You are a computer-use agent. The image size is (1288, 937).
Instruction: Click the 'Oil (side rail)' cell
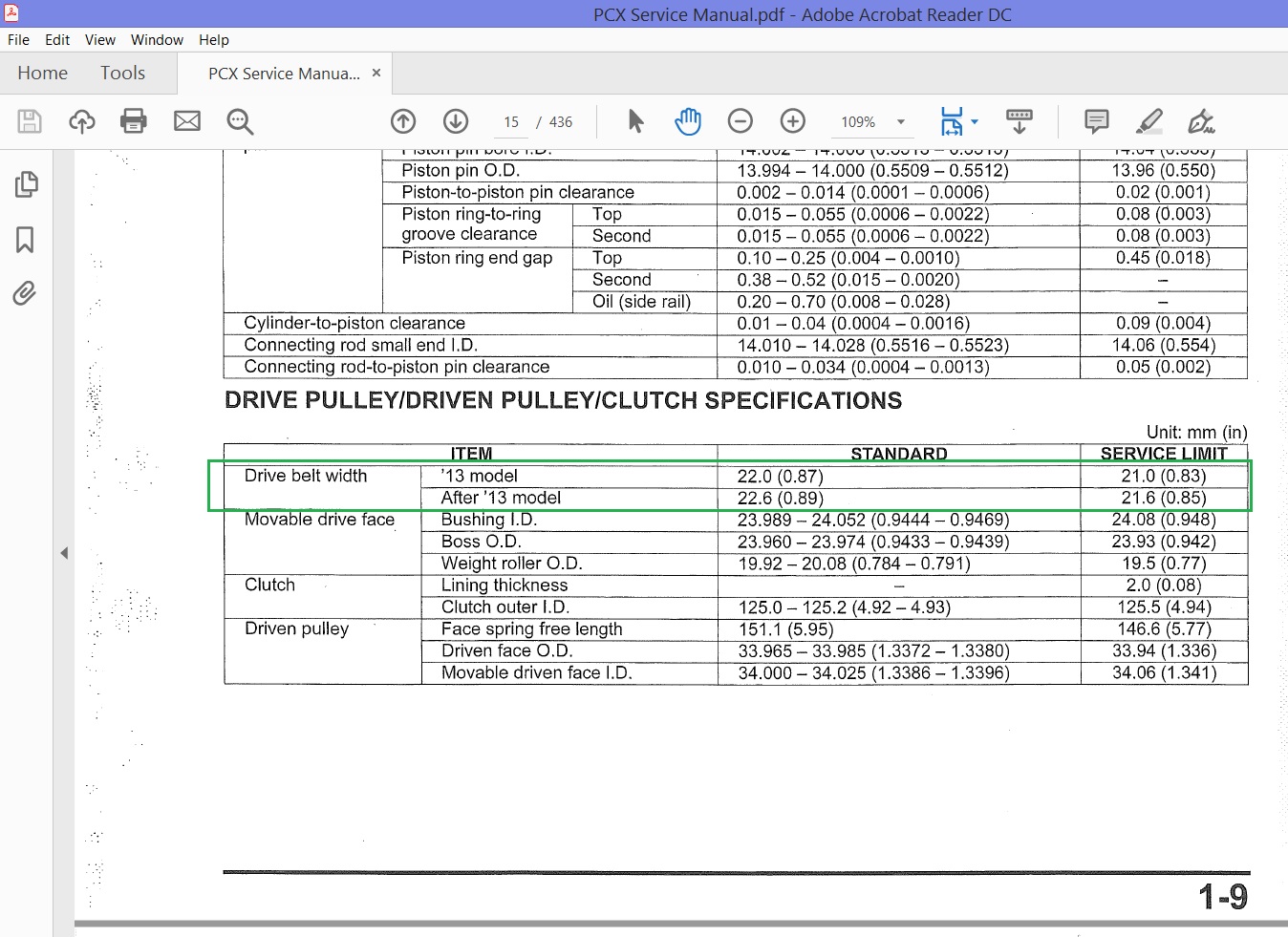641,302
